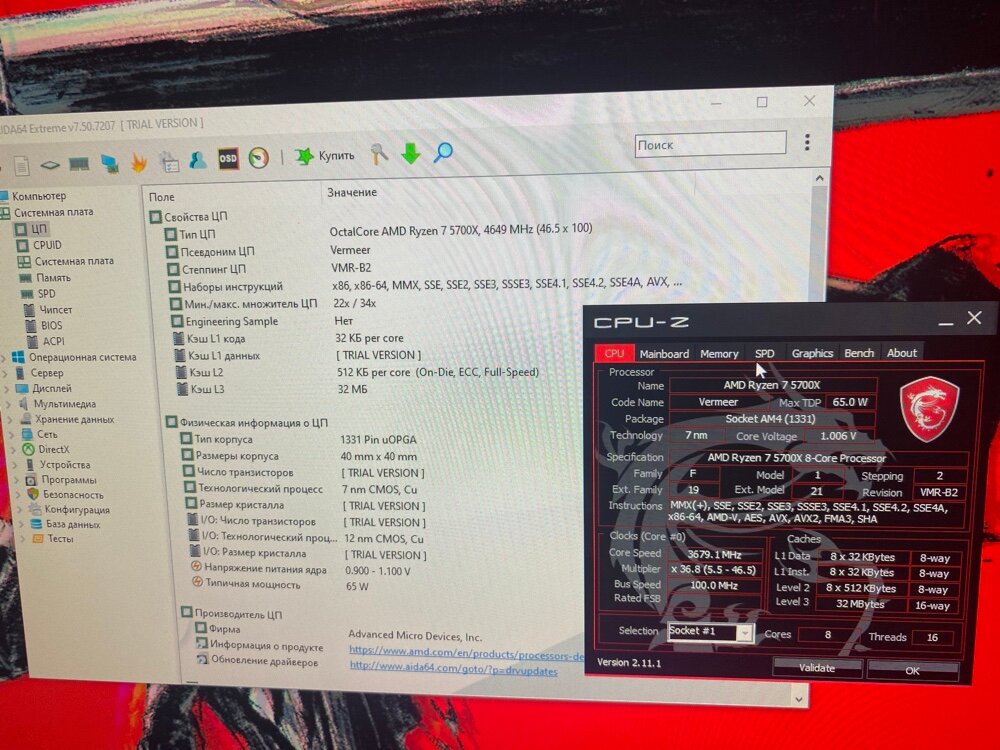
Task: Switch to SPD tab in CPU-Z
Action: (764, 353)
